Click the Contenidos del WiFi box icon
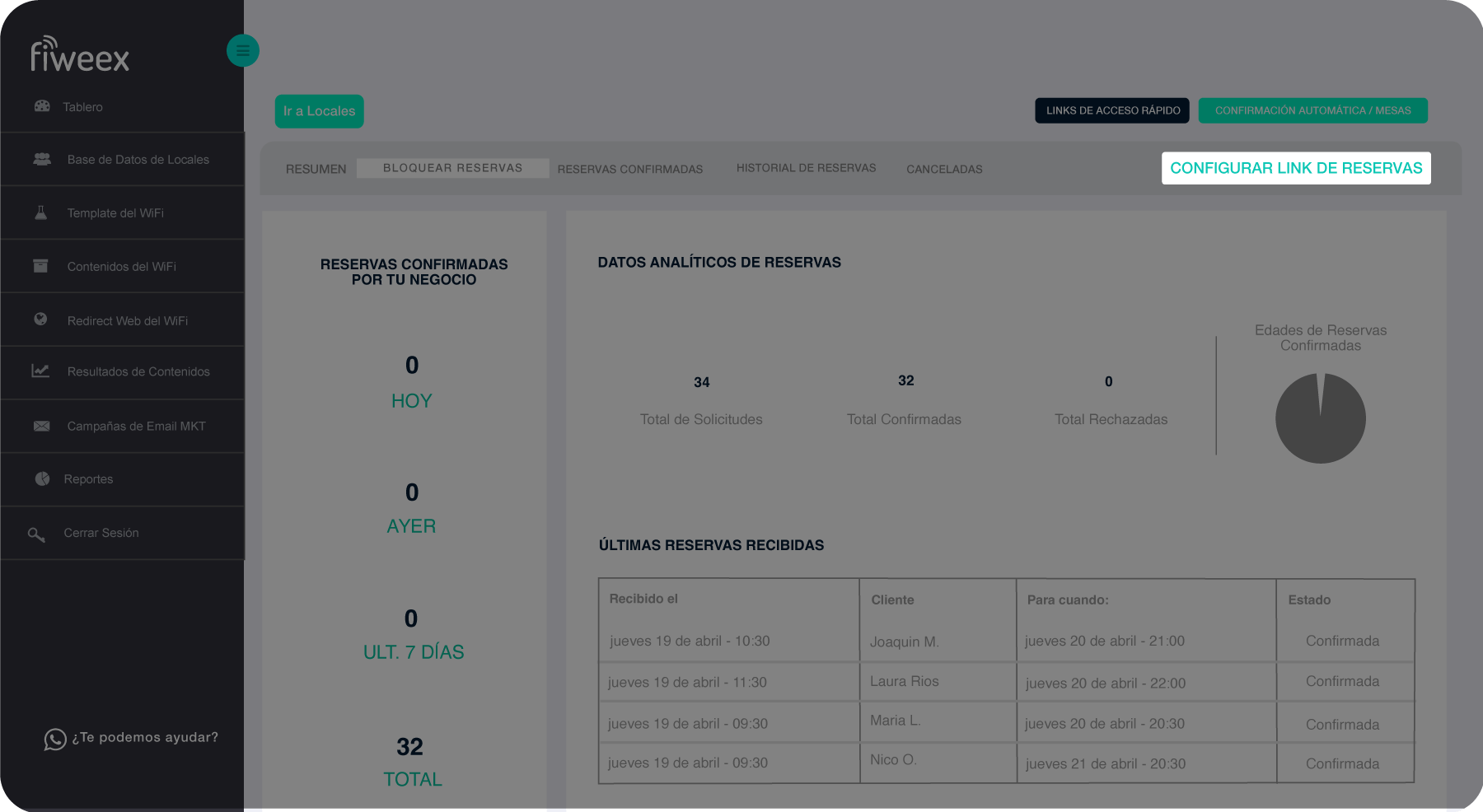Image resolution: width=1483 pixels, height=812 pixels. 40,265
